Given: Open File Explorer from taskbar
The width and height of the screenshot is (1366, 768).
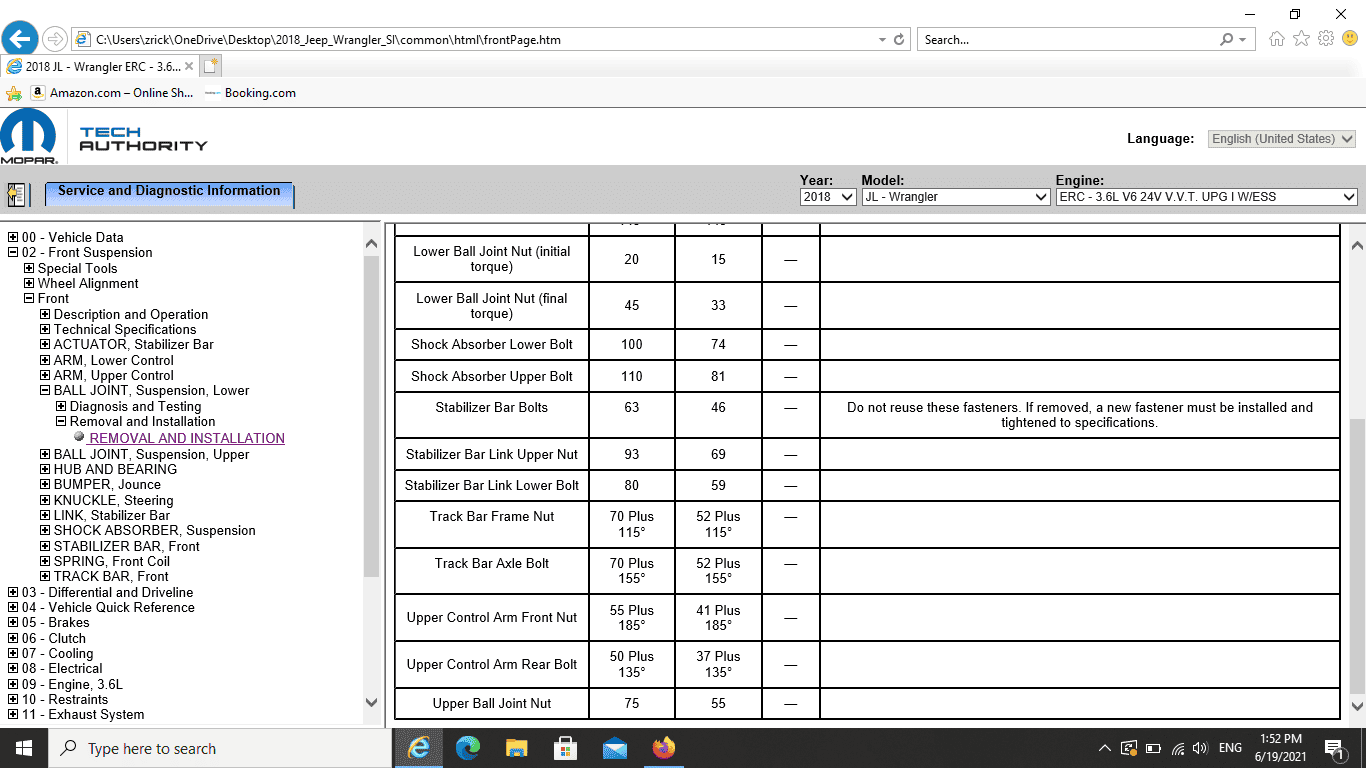Looking at the screenshot, I should (x=516, y=748).
